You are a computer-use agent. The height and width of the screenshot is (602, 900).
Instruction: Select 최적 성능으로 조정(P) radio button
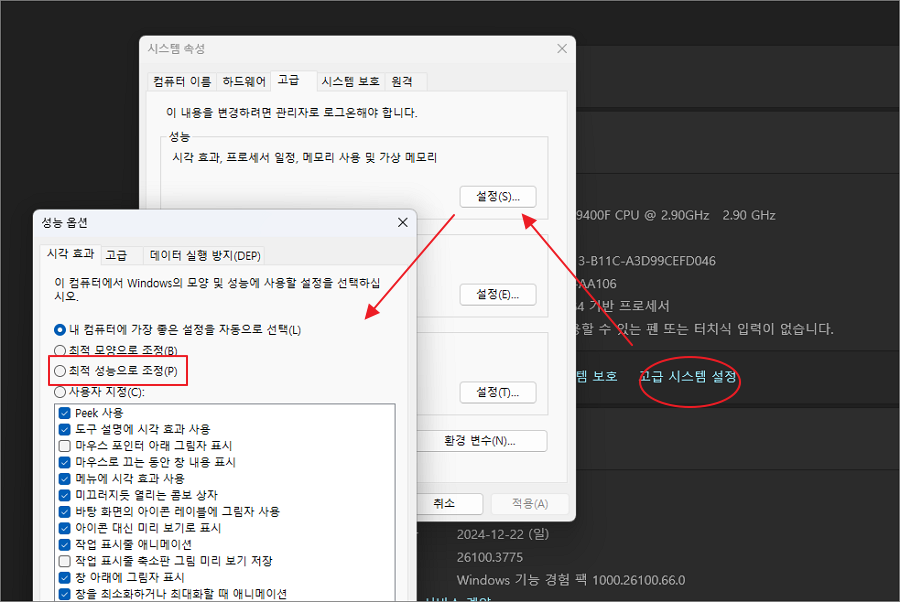click(60, 371)
